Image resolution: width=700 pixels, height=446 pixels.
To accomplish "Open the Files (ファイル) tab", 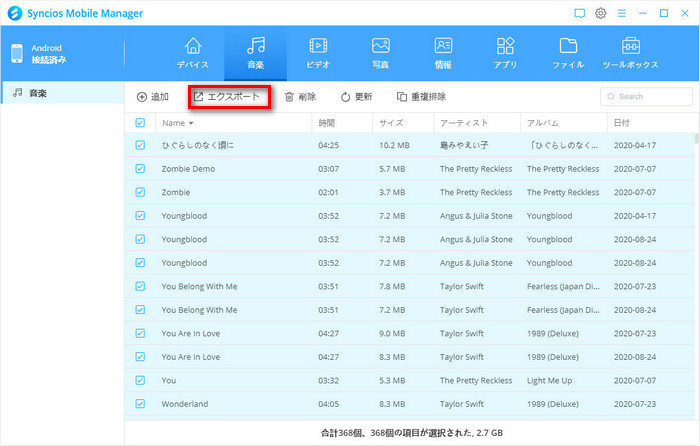I will tap(568, 53).
